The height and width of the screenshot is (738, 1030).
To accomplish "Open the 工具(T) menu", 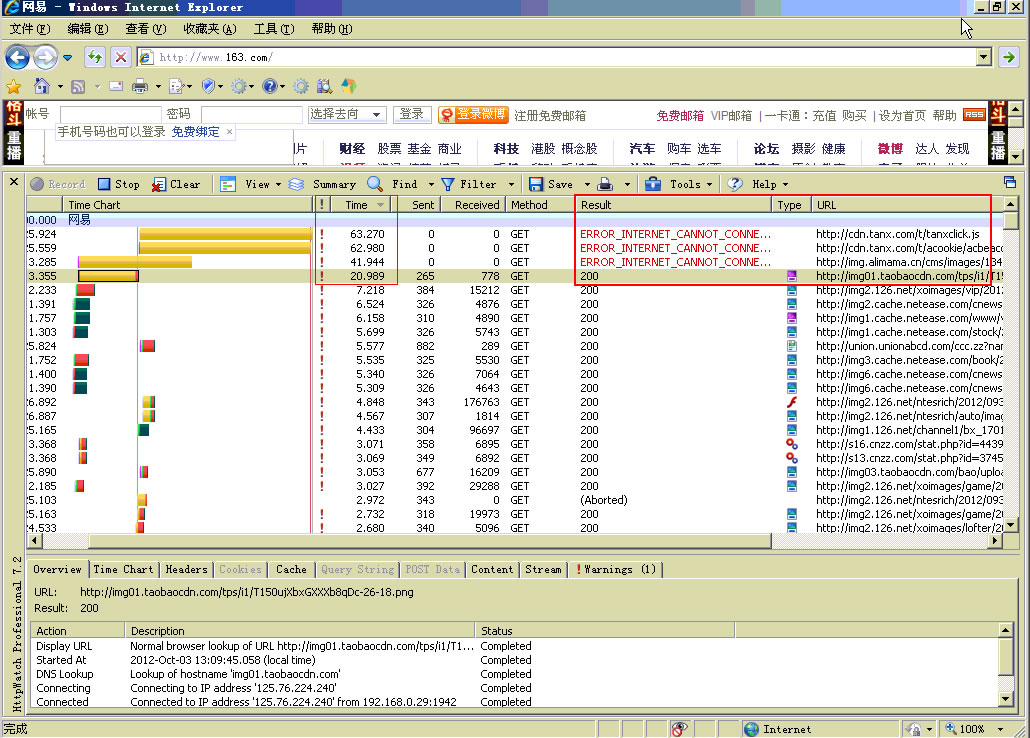I will click(x=273, y=29).
